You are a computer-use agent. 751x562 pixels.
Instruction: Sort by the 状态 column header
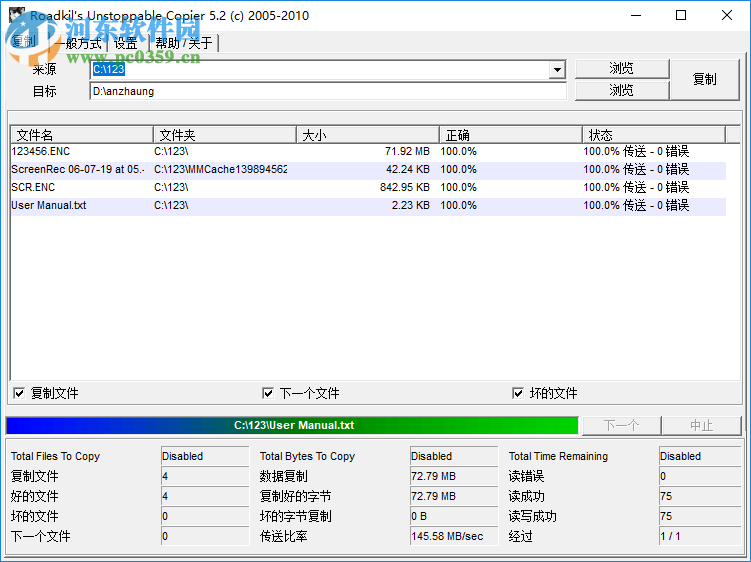(x=654, y=135)
